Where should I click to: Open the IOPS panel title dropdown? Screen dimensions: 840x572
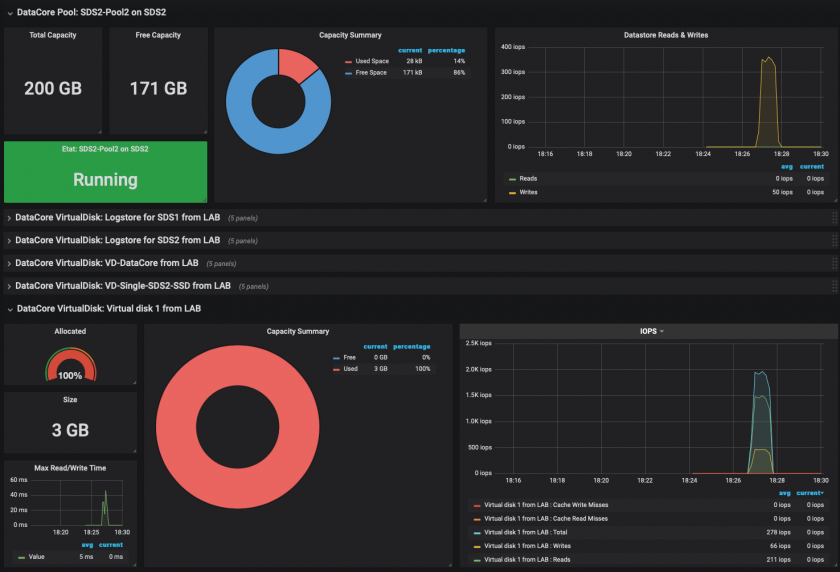tap(651, 331)
